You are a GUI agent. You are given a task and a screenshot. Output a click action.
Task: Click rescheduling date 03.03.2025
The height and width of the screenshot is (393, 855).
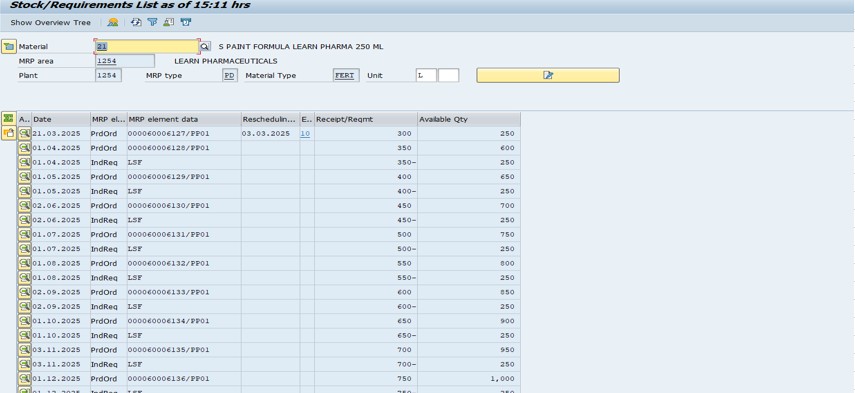pos(270,134)
